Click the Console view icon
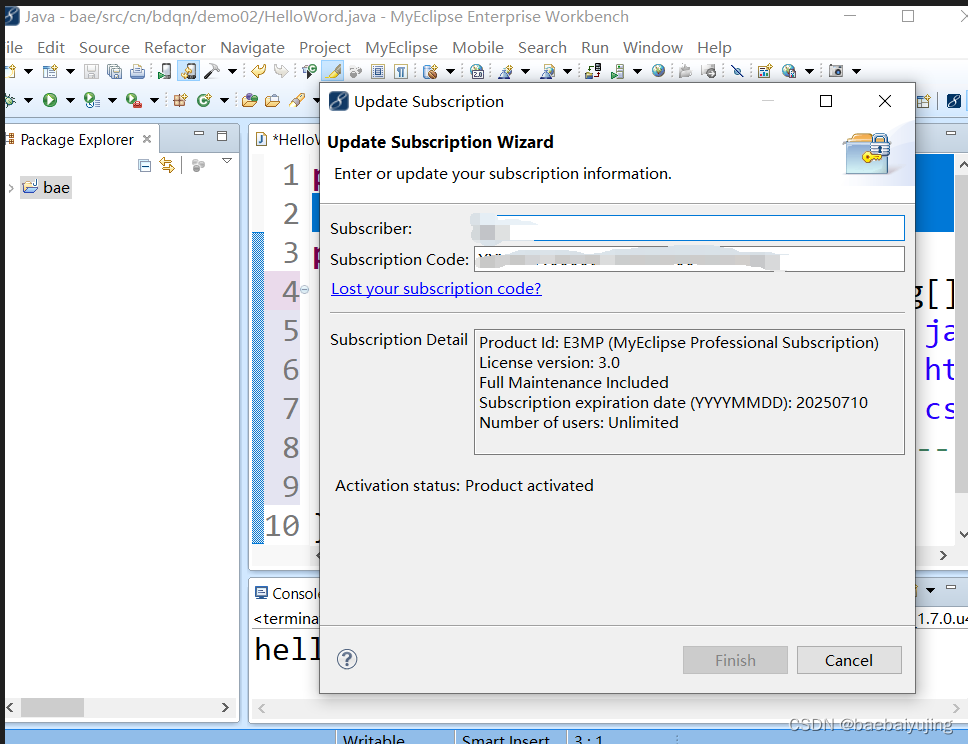Image resolution: width=968 pixels, height=744 pixels. pos(261,592)
